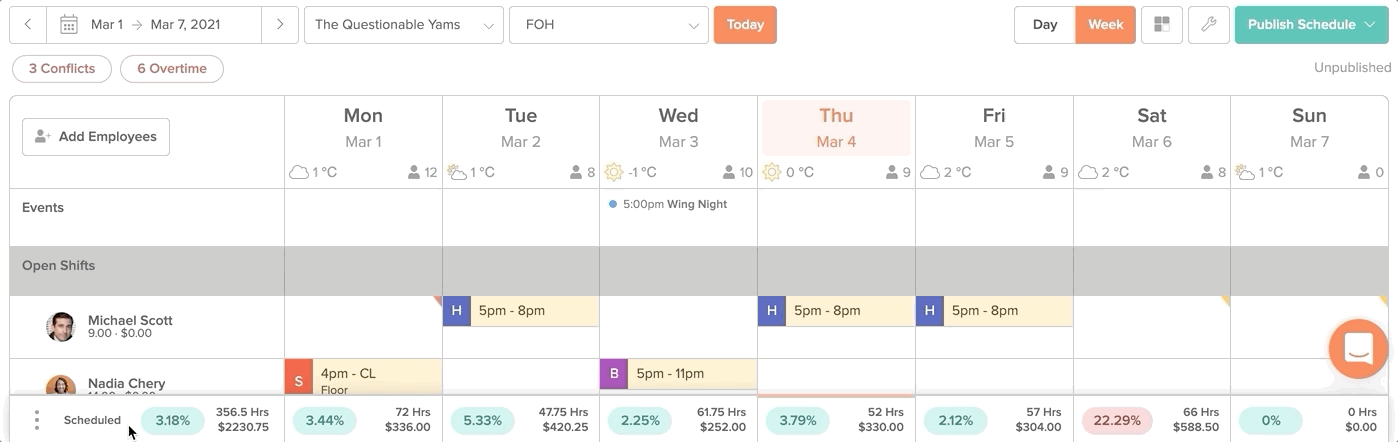Image resolution: width=1398 pixels, height=442 pixels.
Task: Open the chat support bubble
Action: (x=1358, y=349)
